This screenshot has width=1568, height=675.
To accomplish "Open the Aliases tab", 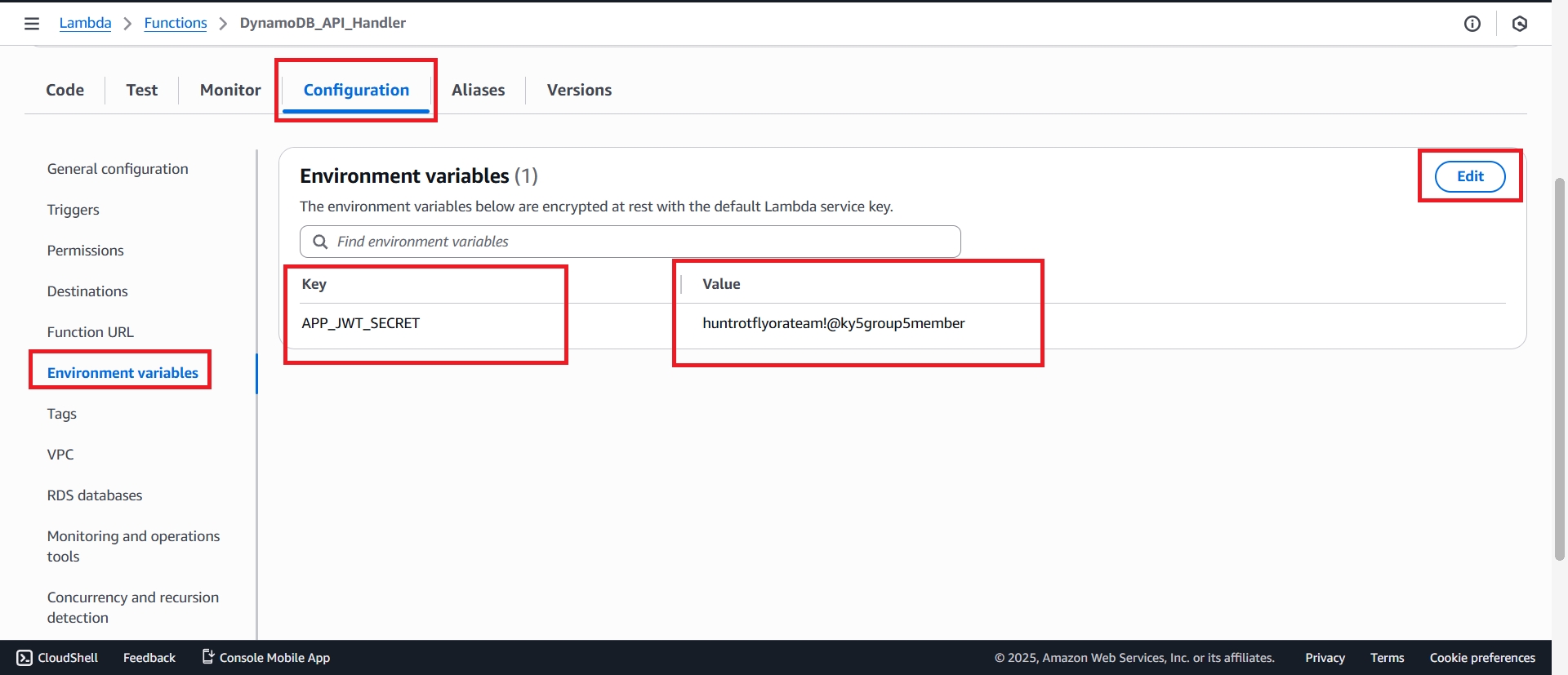I will pyautogui.click(x=478, y=90).
